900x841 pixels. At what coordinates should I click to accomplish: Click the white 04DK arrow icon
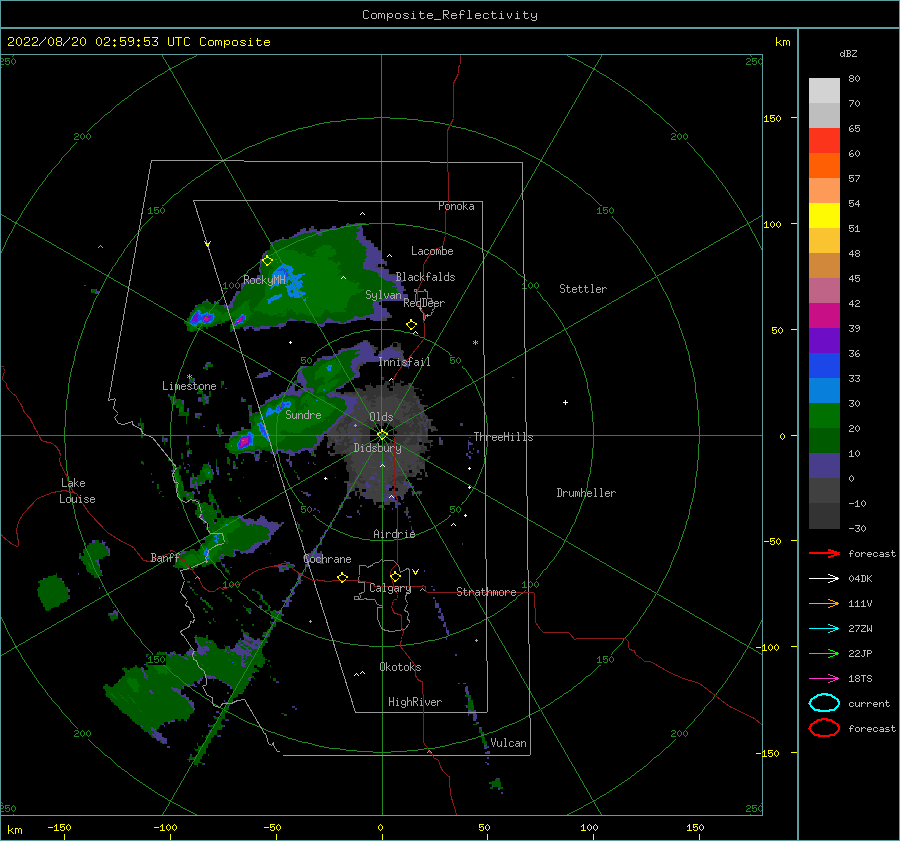pyautogui.click(x=824, y=579)
